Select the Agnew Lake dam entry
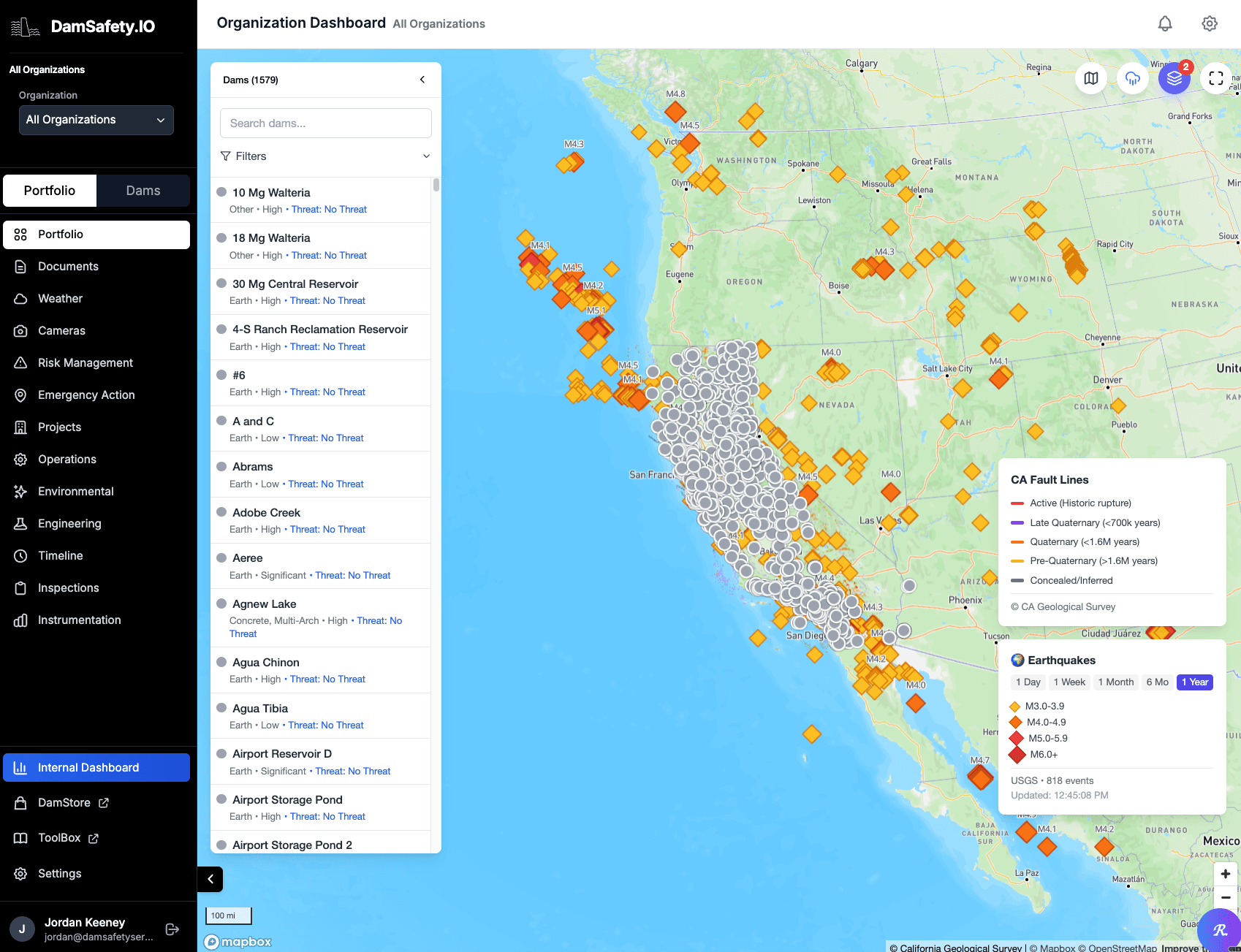The height and width of the screenshot is (952, 1241). (320, 618)
